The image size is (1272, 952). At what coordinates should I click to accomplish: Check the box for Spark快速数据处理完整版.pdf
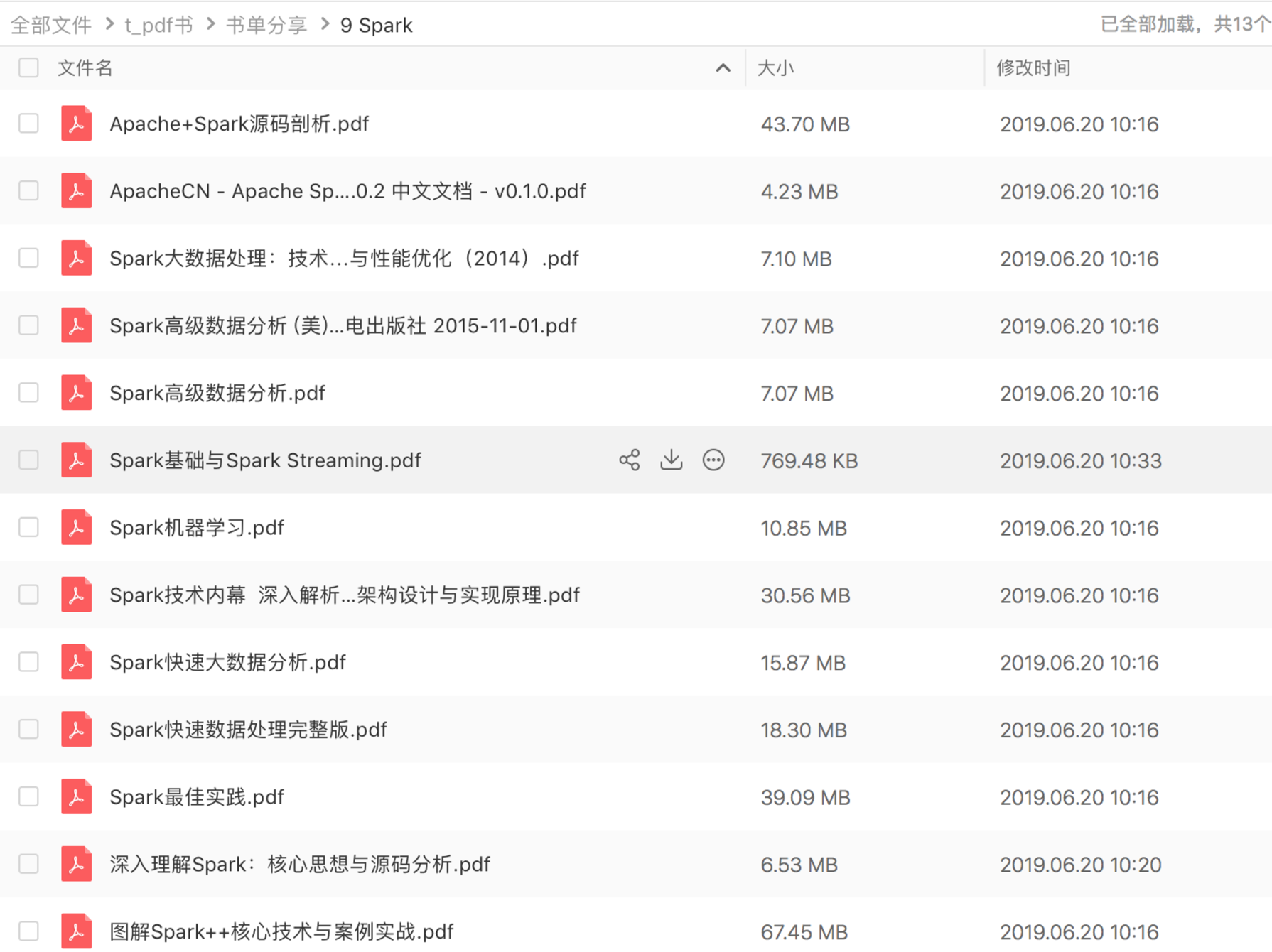pos(28,730)
